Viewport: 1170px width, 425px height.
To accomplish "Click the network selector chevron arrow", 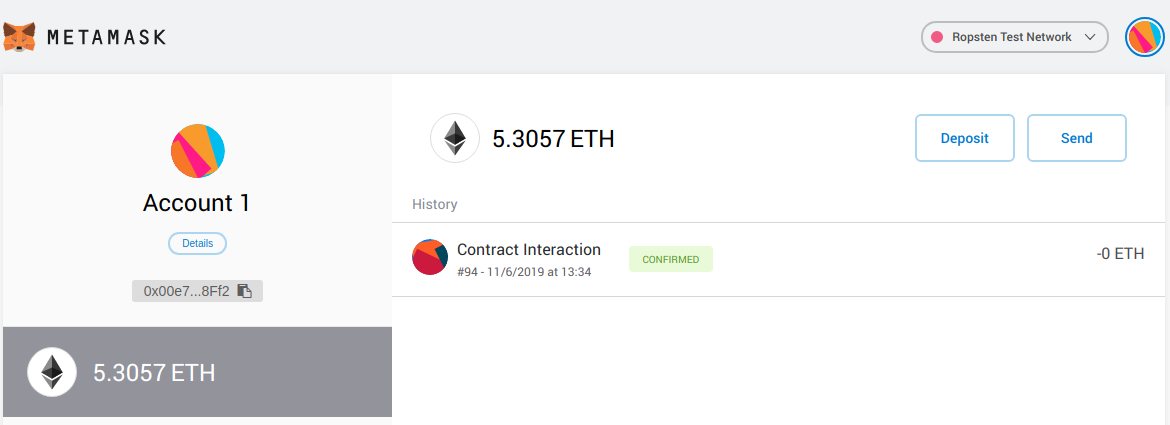I will pos(1090,37).
